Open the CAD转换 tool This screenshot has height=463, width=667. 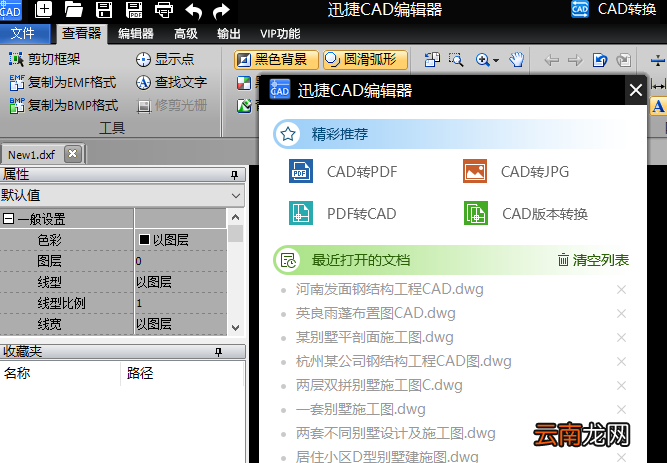pos(614,9)
